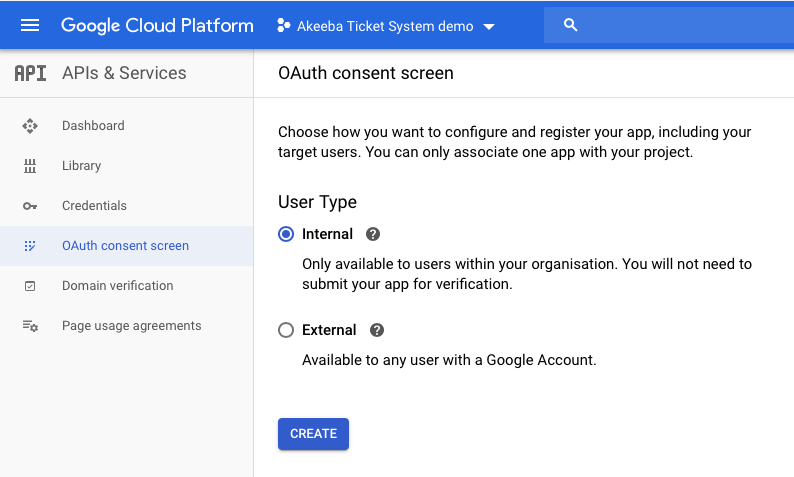Click the Google Cloud Platform logo text
The width and height of the screenshot is (794, 477).
click(157, 25)
